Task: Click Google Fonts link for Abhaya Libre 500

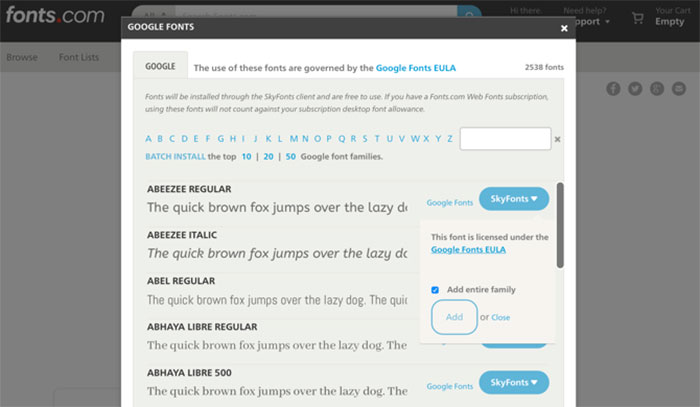Action: (x=450, y=386)
